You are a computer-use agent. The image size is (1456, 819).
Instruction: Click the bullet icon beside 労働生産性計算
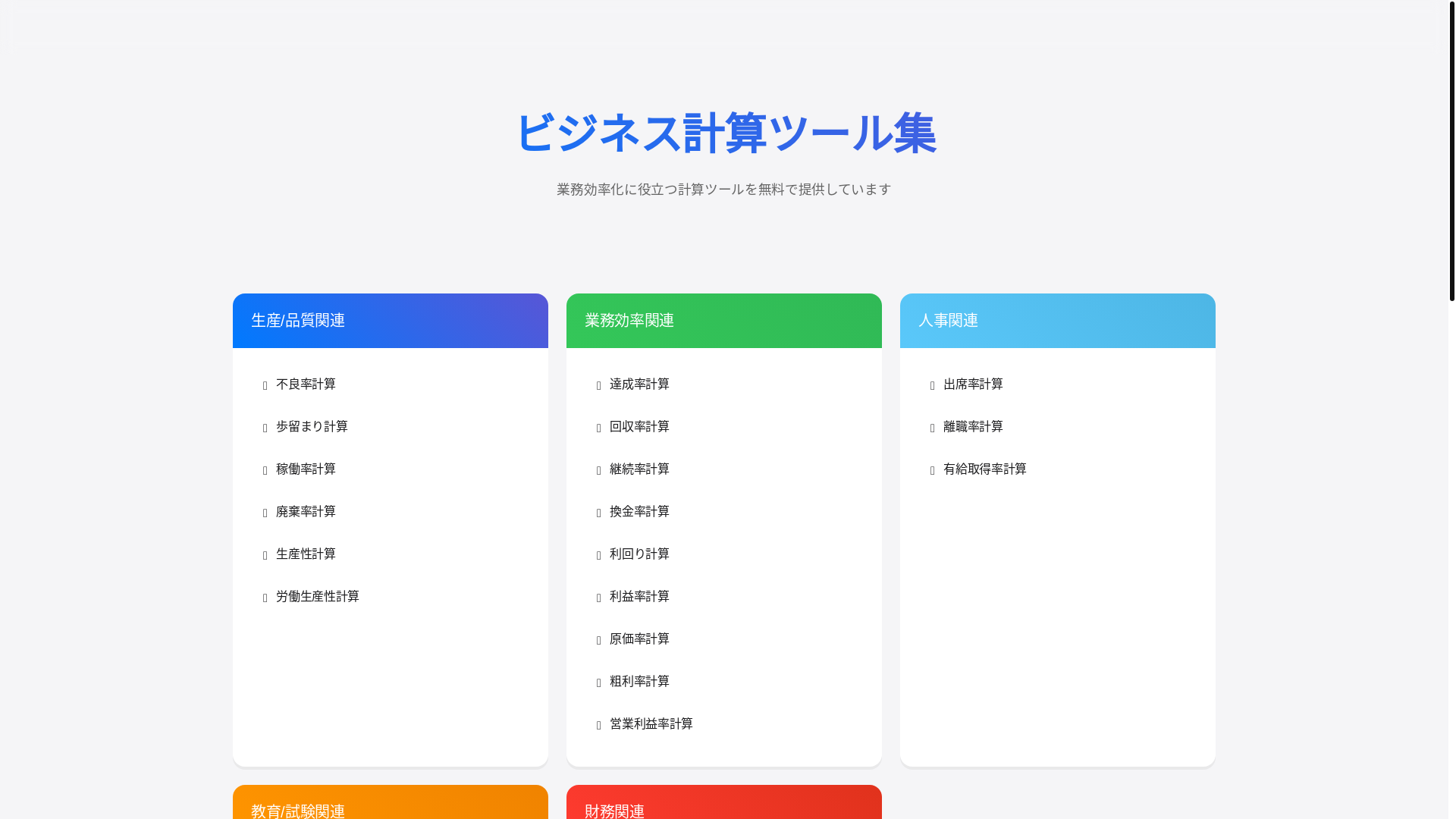[x=265, y=598]
